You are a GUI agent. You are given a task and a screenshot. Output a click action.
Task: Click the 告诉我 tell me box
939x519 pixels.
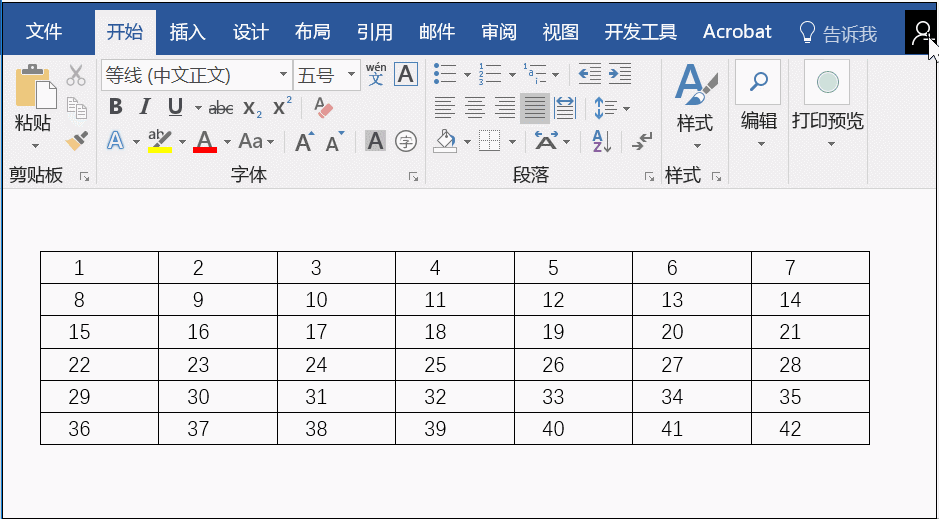tap(838, 34)
